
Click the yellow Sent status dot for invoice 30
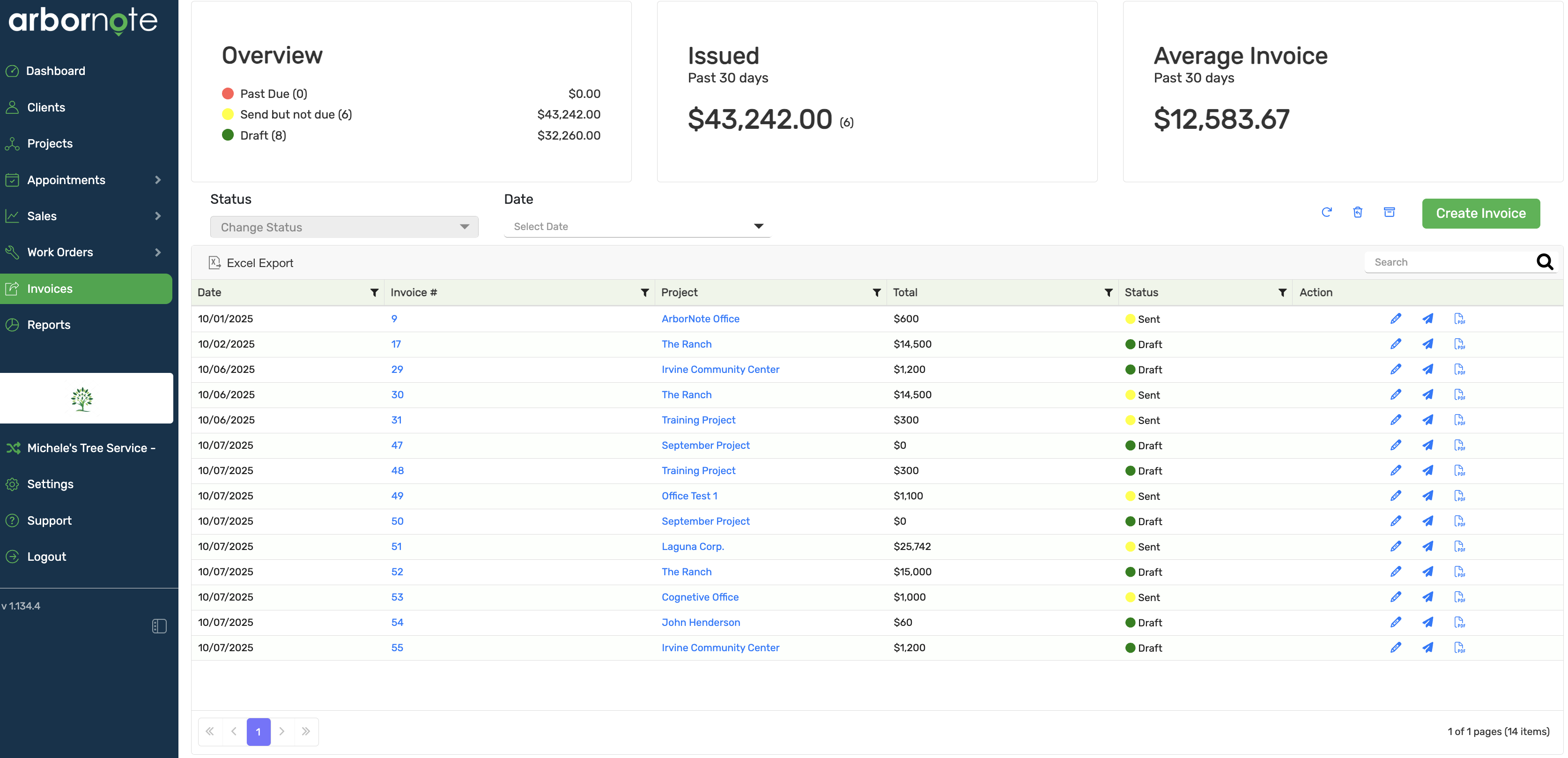pyautogui.click(x=1131, y=394)
